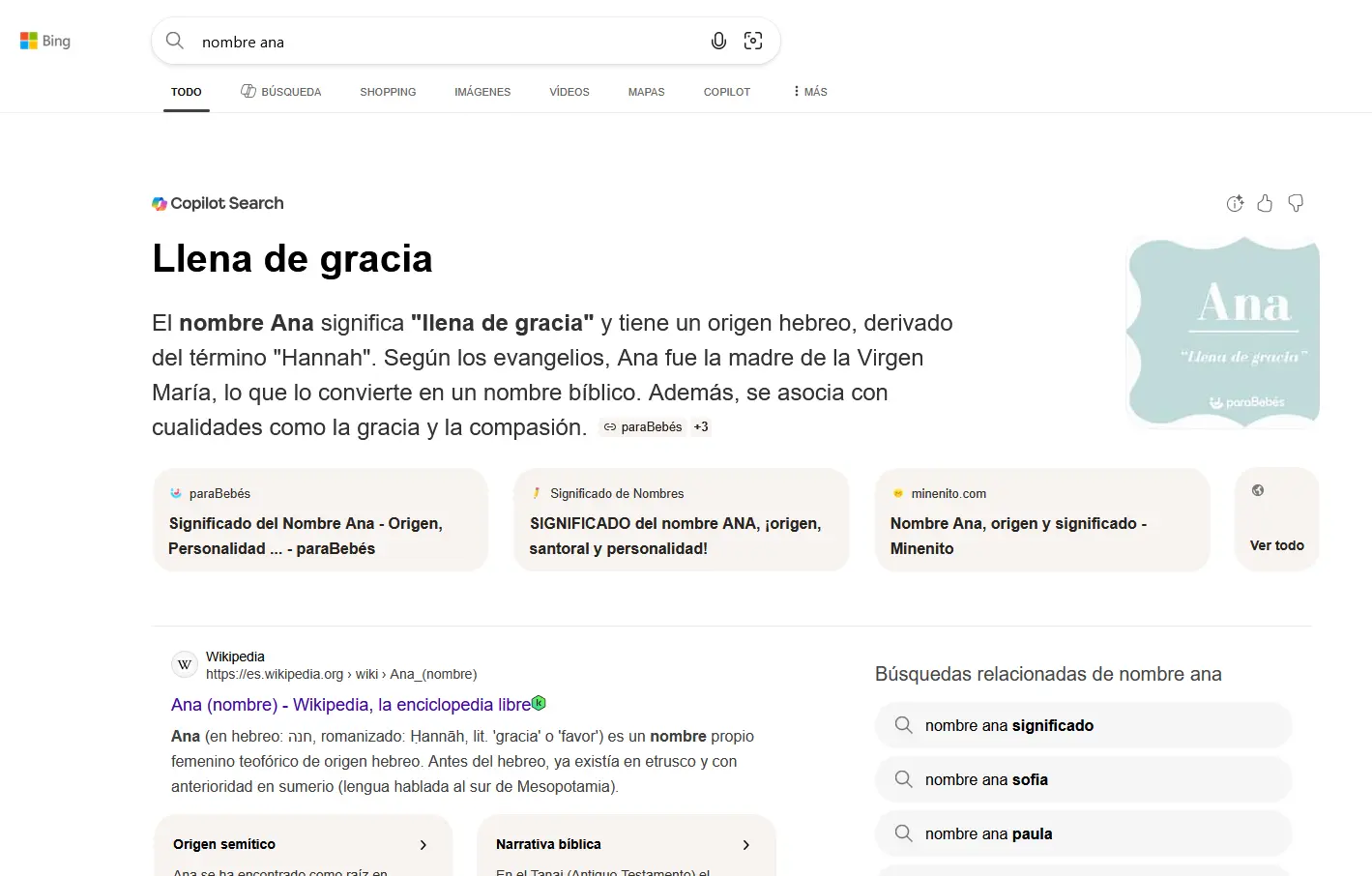This screenshot has height=876, width=1372.
Task: Give thumbs down to the Copilot answer
Action: pyautogui.click(x=1296, y=203)
